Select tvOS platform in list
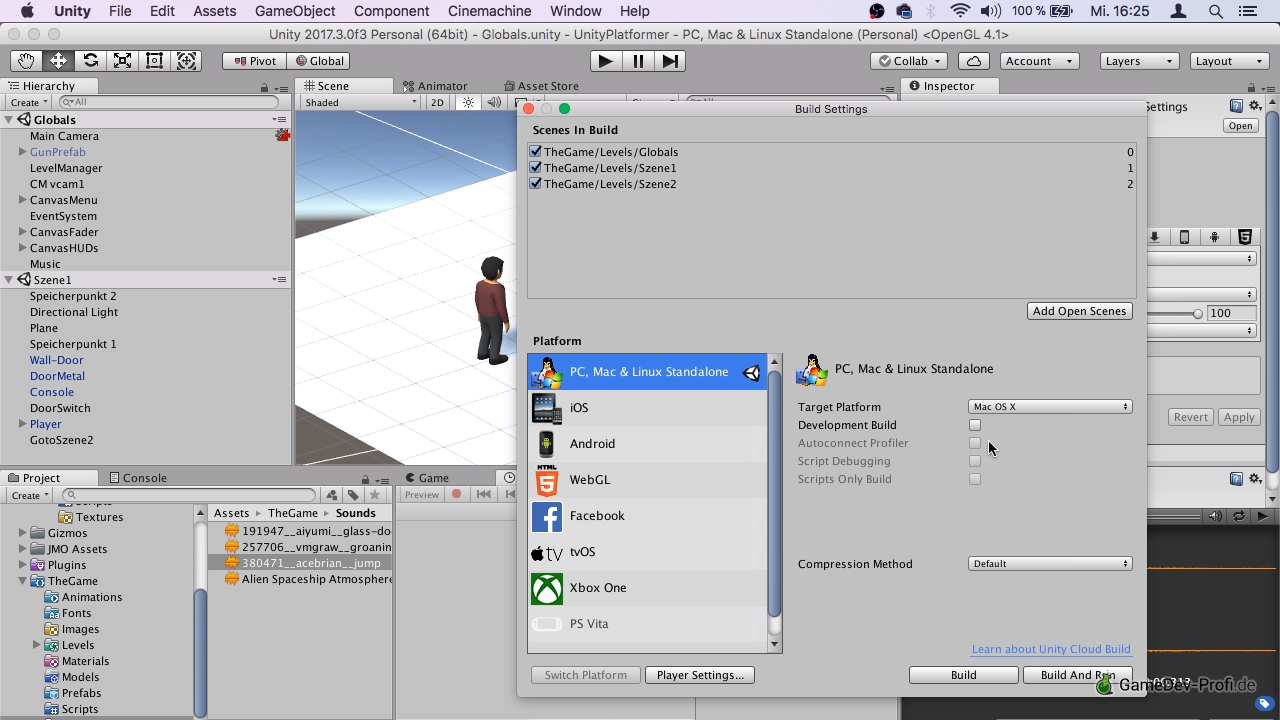The image size is (1280, 720). pos(647,552)
